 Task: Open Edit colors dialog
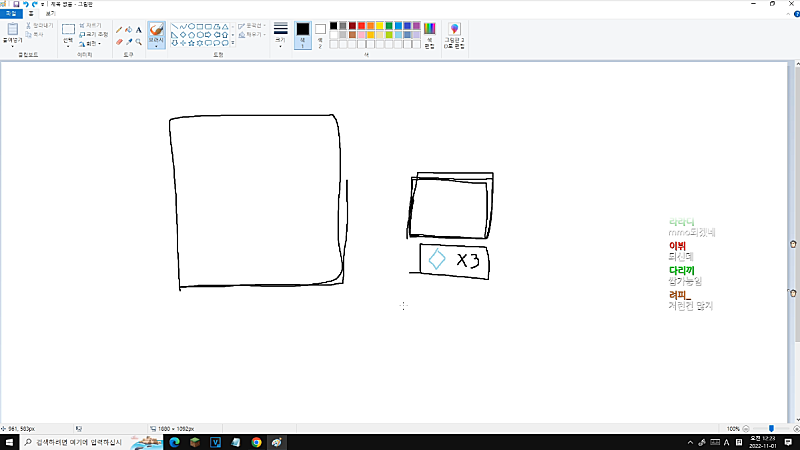coord(430,35)
